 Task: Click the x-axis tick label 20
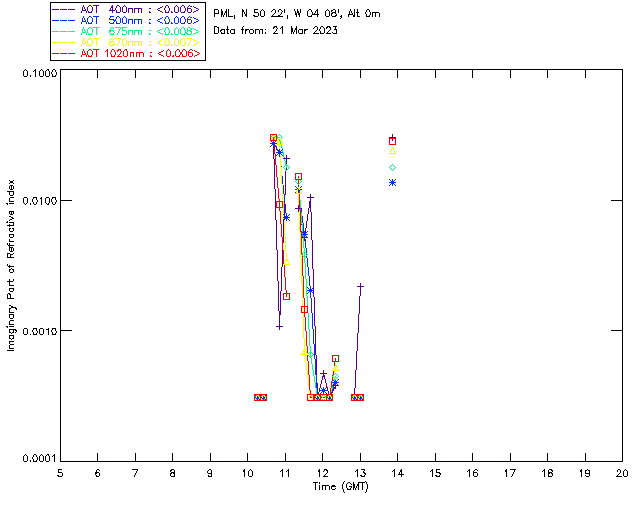click(622, 473)
